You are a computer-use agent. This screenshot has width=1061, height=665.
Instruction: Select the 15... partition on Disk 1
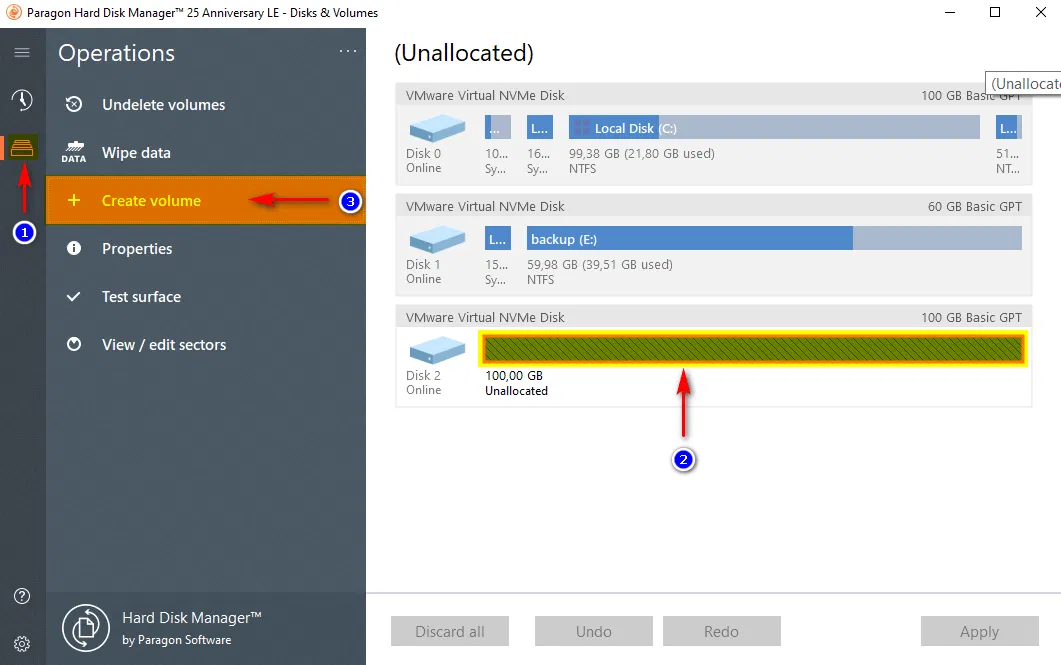[x=498, y=238]
